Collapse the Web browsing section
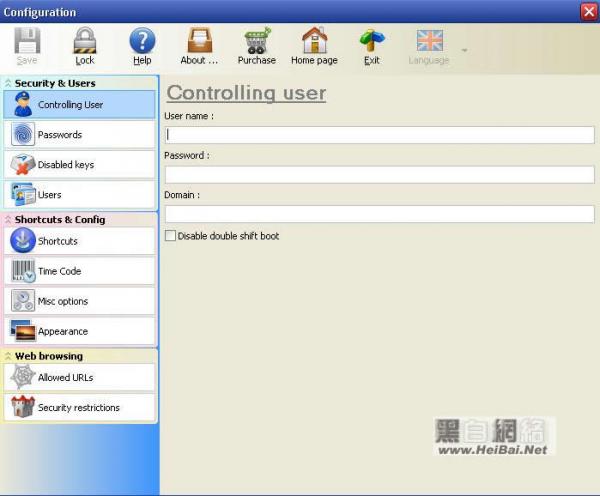600x496 pixels. click(x=9, y=356)
